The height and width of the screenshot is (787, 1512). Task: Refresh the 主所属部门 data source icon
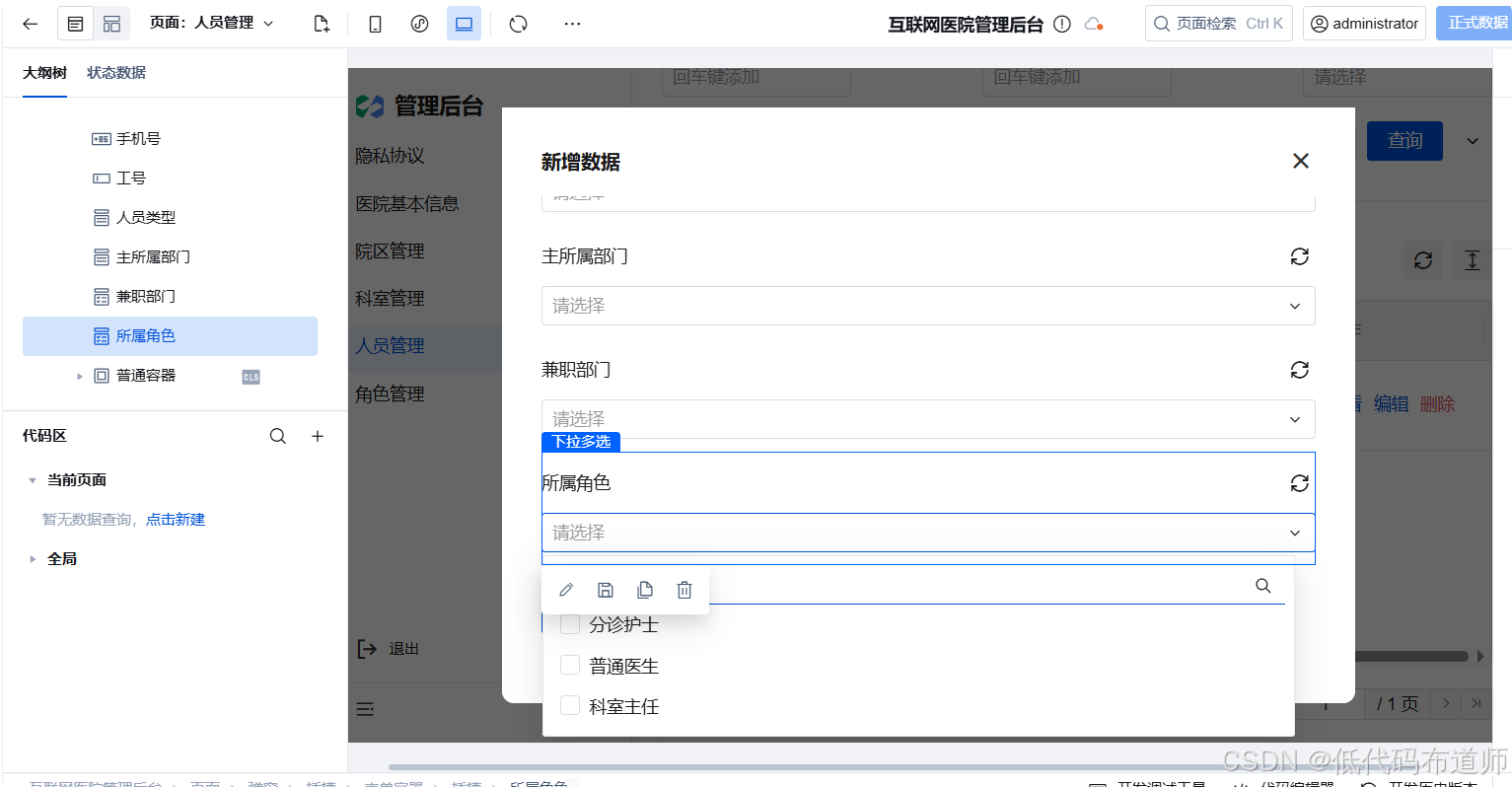pos(1299,256)
